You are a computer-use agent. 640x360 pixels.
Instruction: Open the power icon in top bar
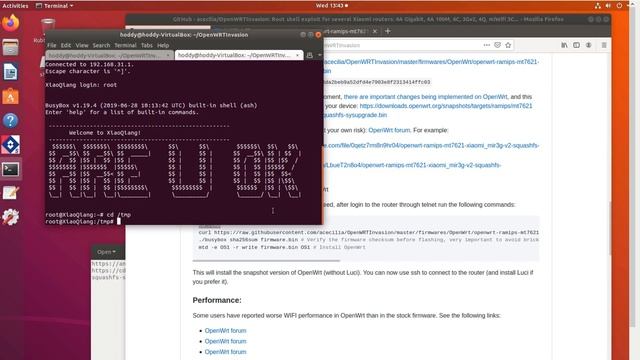[x=619, y=6]
